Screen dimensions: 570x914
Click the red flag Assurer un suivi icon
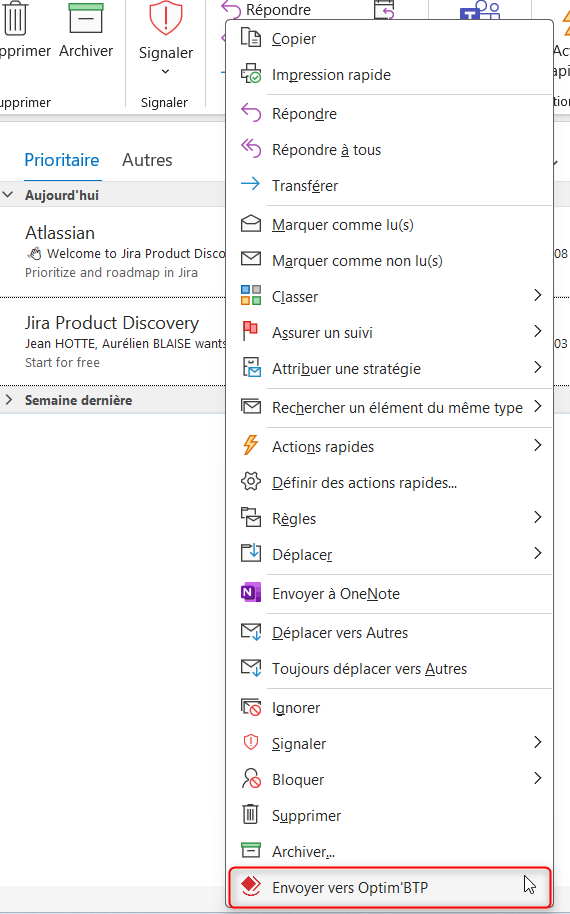click(x=251, y=331)
